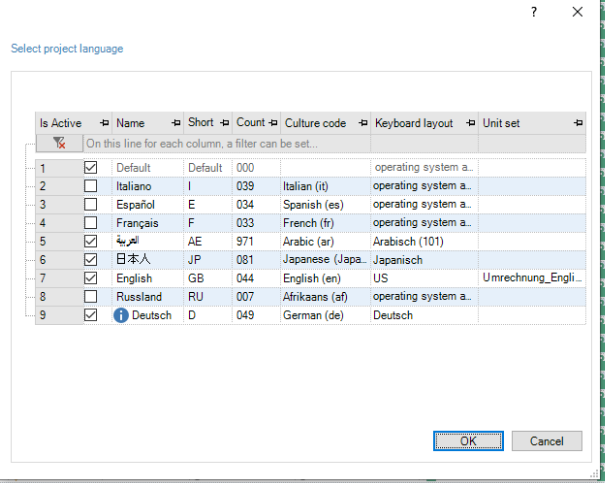Viewport: 605px width, 484px height.
Task: Pin the Keyboard layout column
Action: 471,123
